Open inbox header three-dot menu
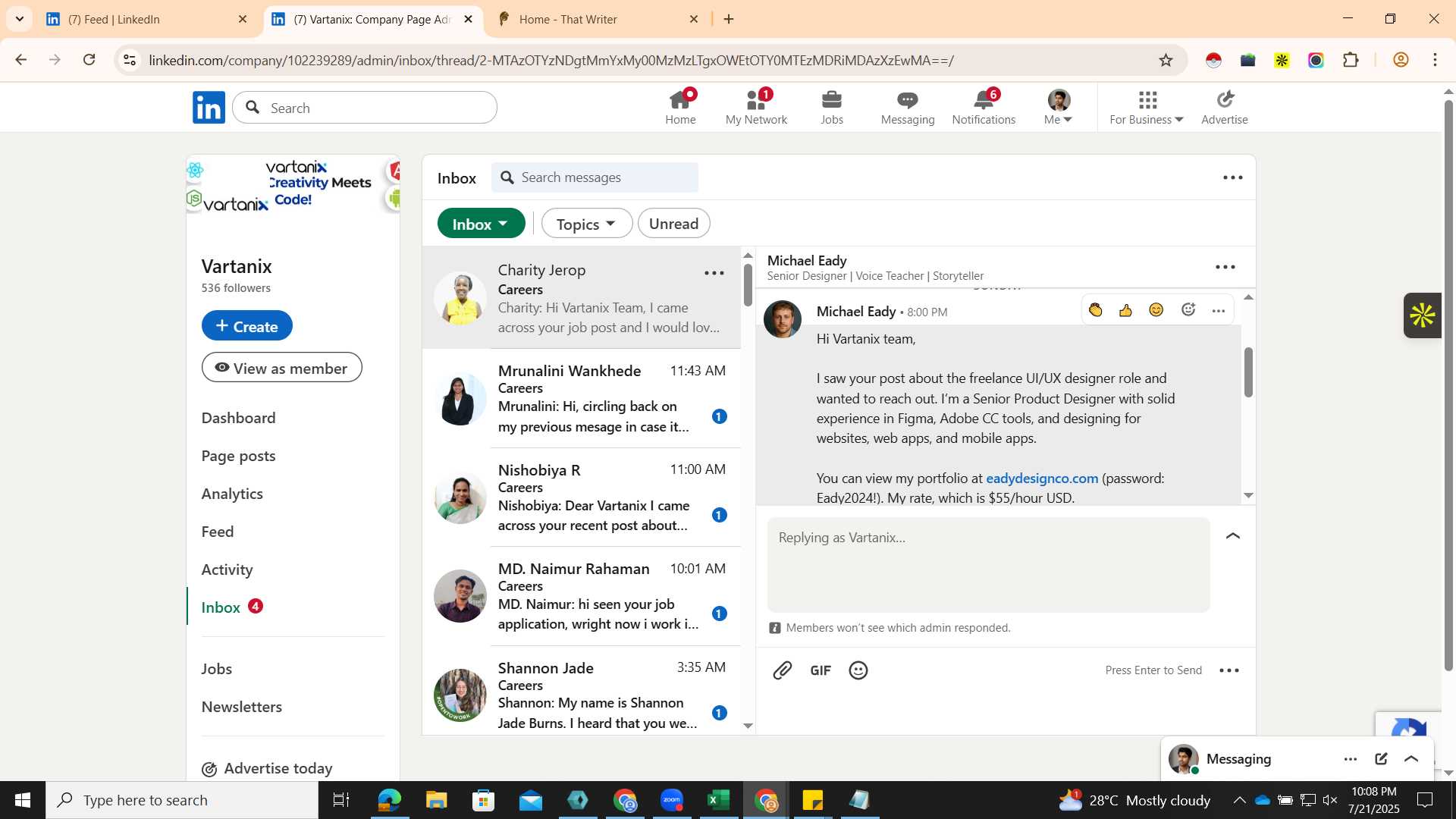 pos(1233,177)
